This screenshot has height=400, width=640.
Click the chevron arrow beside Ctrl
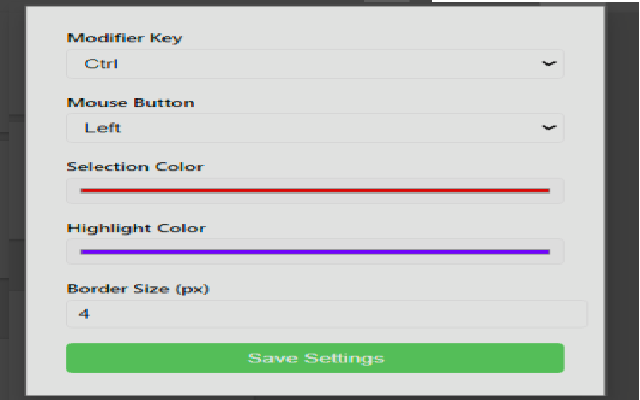(548, 64)
